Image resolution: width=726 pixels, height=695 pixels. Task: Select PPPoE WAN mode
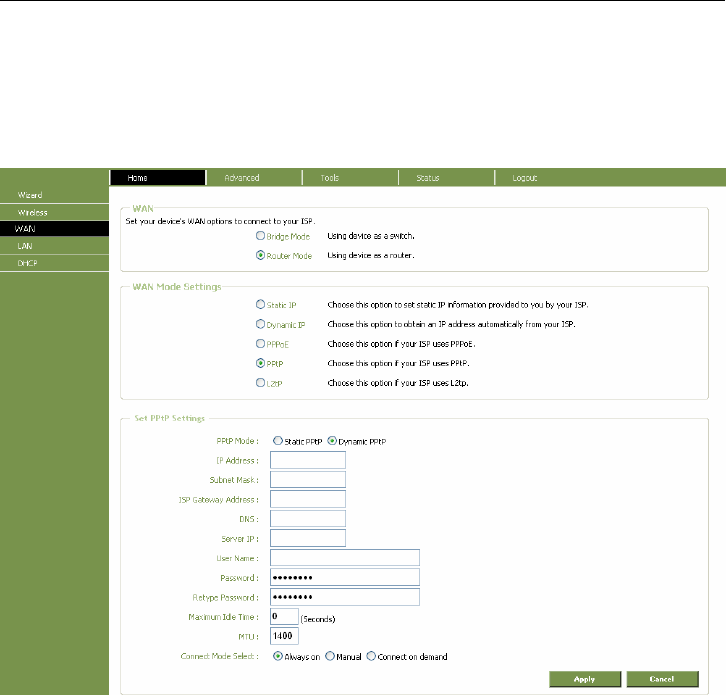tap(261, 344)
